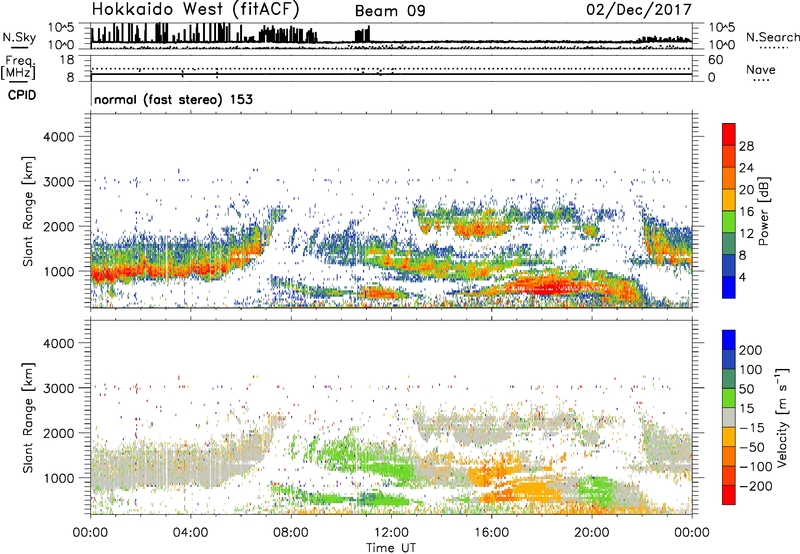The image size is (800, 554).
Task: Click the 28 label on Power colorbar
Action: click(746, 146)
